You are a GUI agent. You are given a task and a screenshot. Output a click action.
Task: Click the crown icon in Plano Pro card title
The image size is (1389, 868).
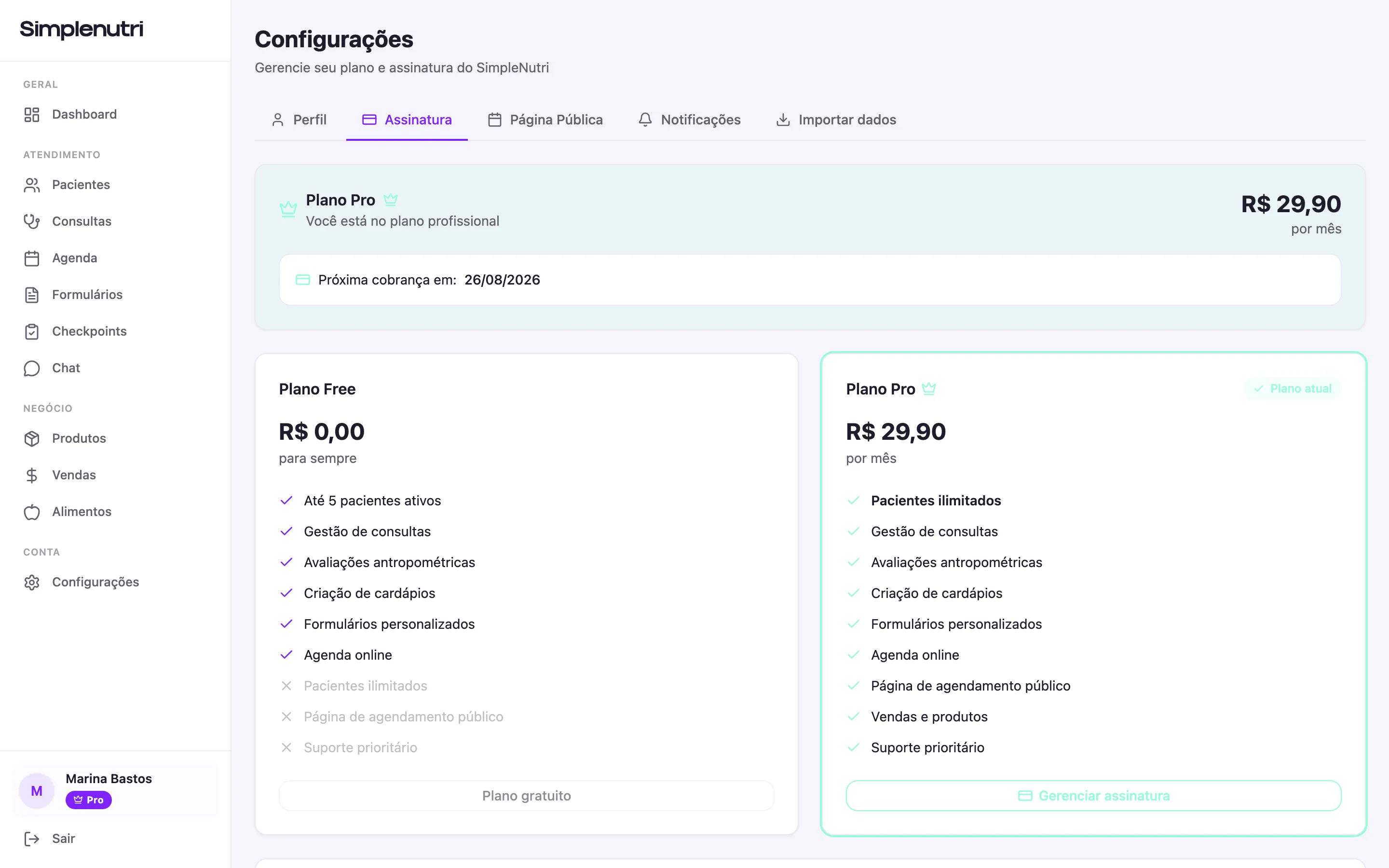(929, 389)
